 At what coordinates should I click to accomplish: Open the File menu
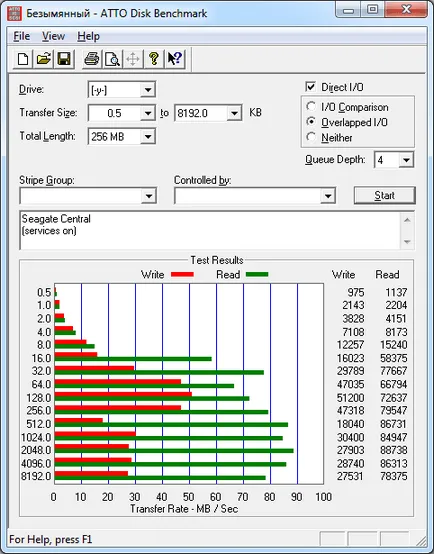[x=22, y=36]
